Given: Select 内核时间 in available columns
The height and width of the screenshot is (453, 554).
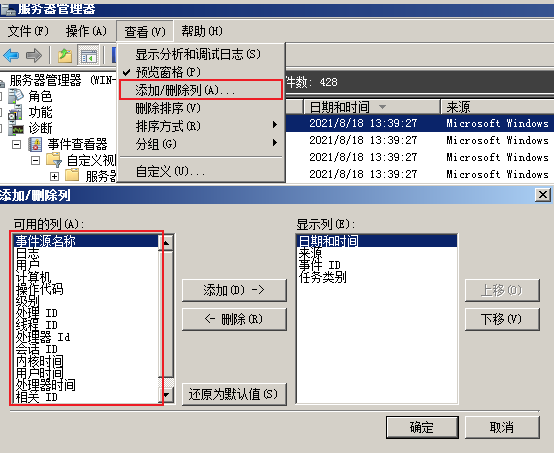Looking at the screenshot, I should tap(87, 361).
